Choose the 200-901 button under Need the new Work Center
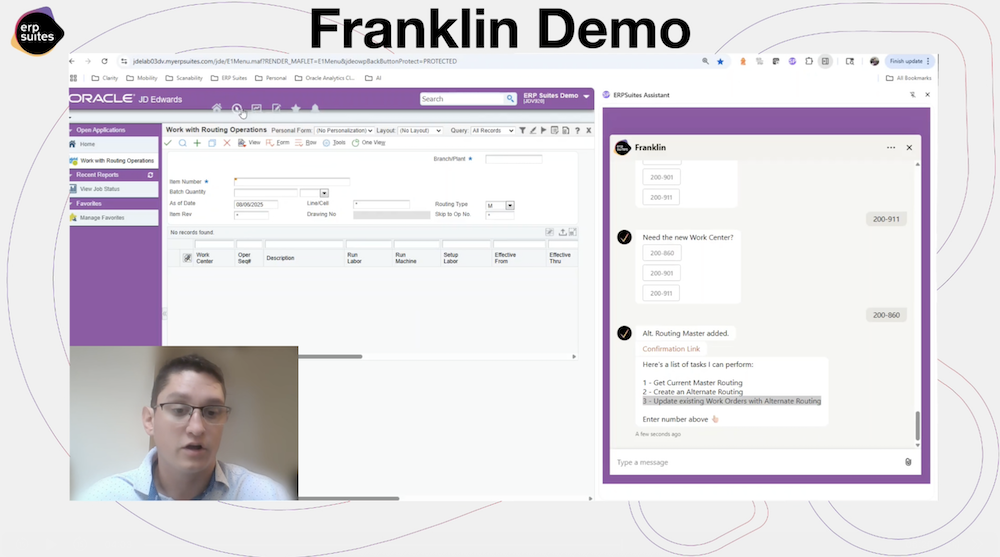This screenshot has width=1000, height=557. (661, 273)
